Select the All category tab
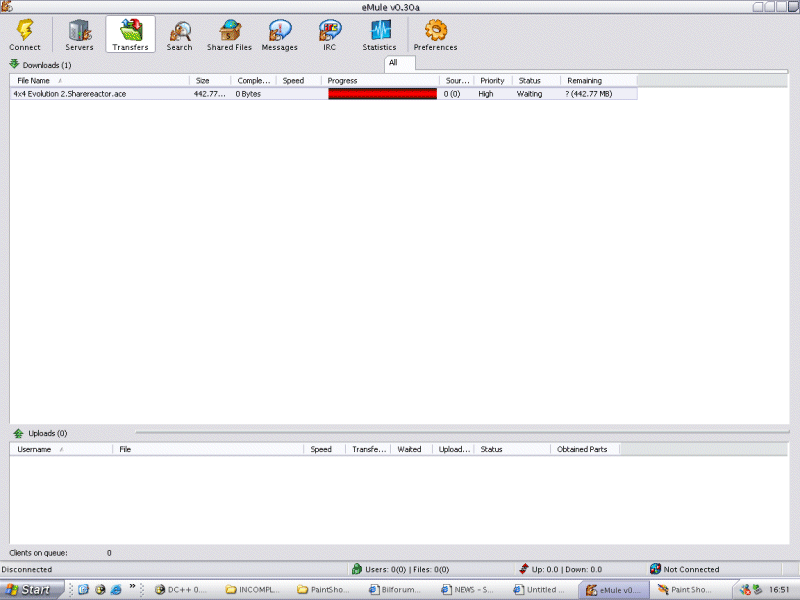This screenshot has height=600, width=800. pyautogui.click(x=399, y=63)
